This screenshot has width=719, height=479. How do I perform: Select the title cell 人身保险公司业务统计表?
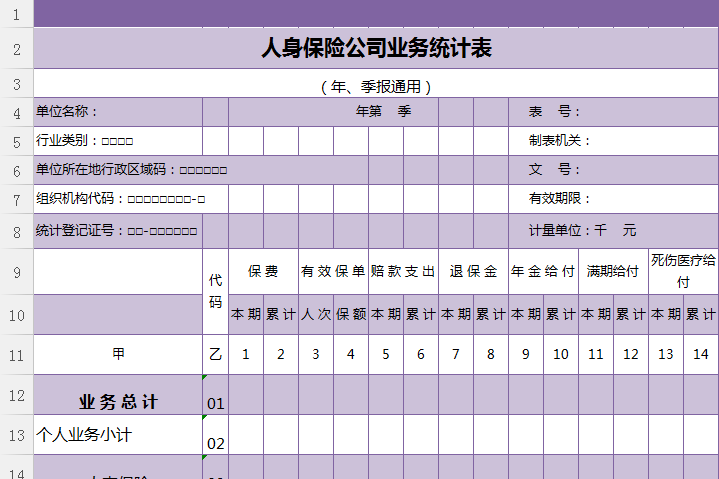[x=376, y=48]
